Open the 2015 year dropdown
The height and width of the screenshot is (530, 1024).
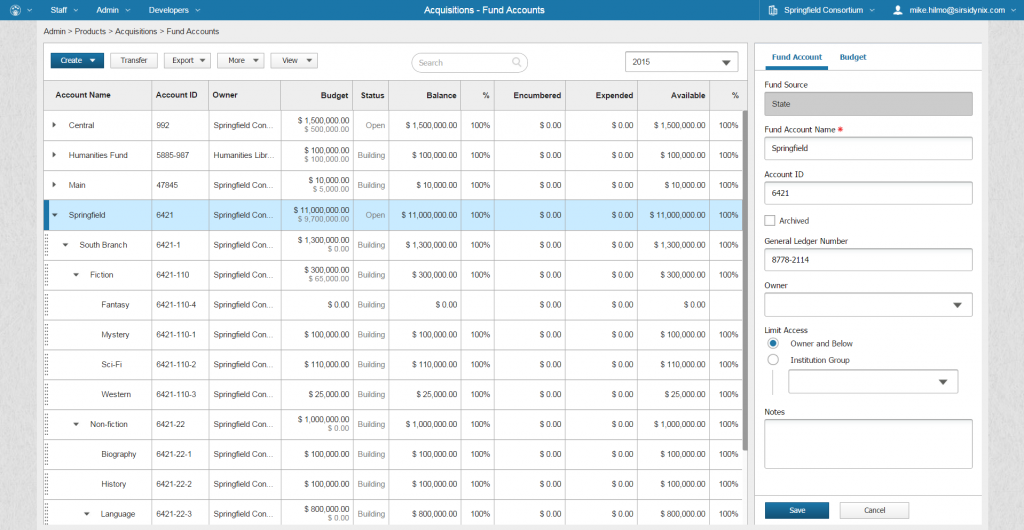coord(682,62)
